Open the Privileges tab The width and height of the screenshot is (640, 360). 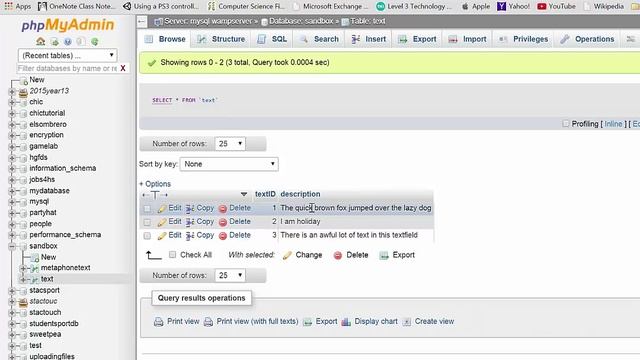(523, 39)
